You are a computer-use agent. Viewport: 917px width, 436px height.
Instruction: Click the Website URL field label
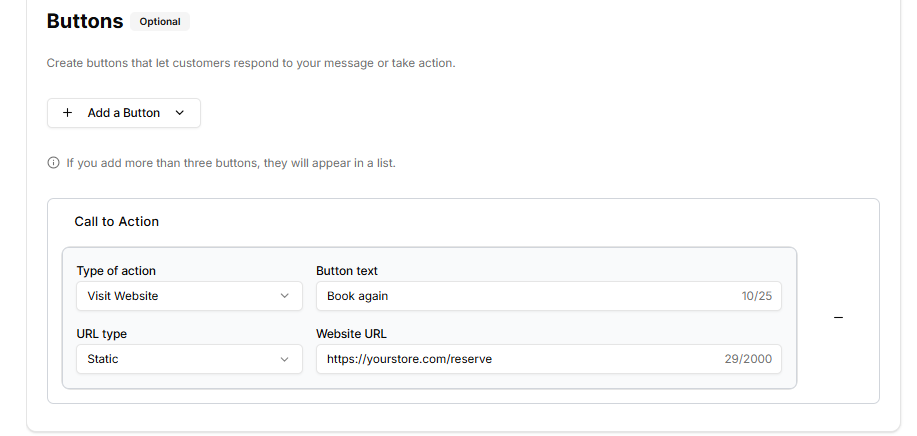pyautogui.click(x=352, y=334)
